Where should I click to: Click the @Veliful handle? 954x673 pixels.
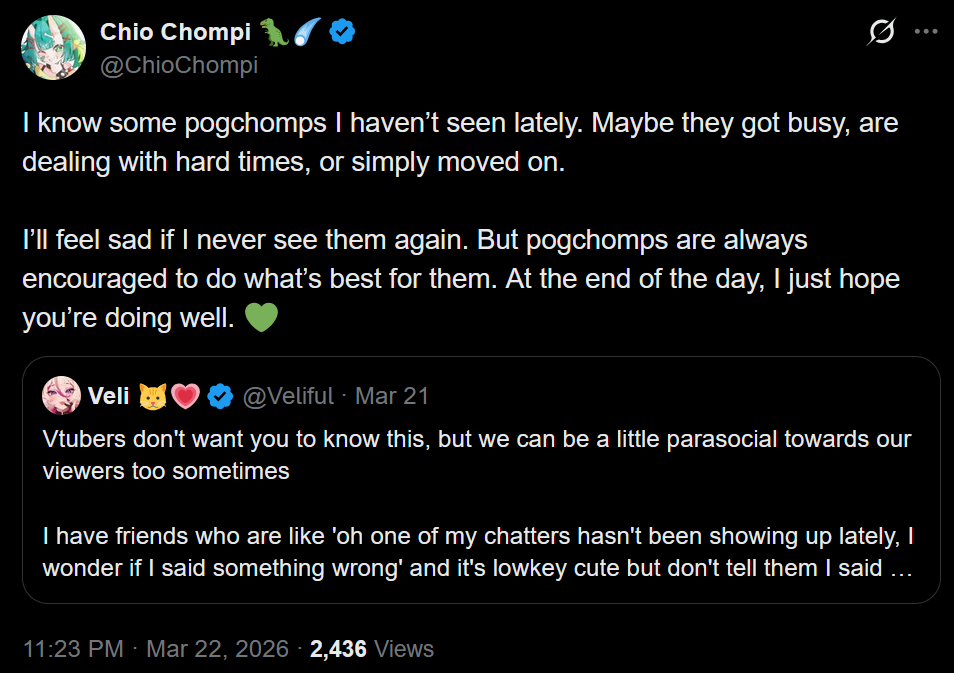click(288, 396)
